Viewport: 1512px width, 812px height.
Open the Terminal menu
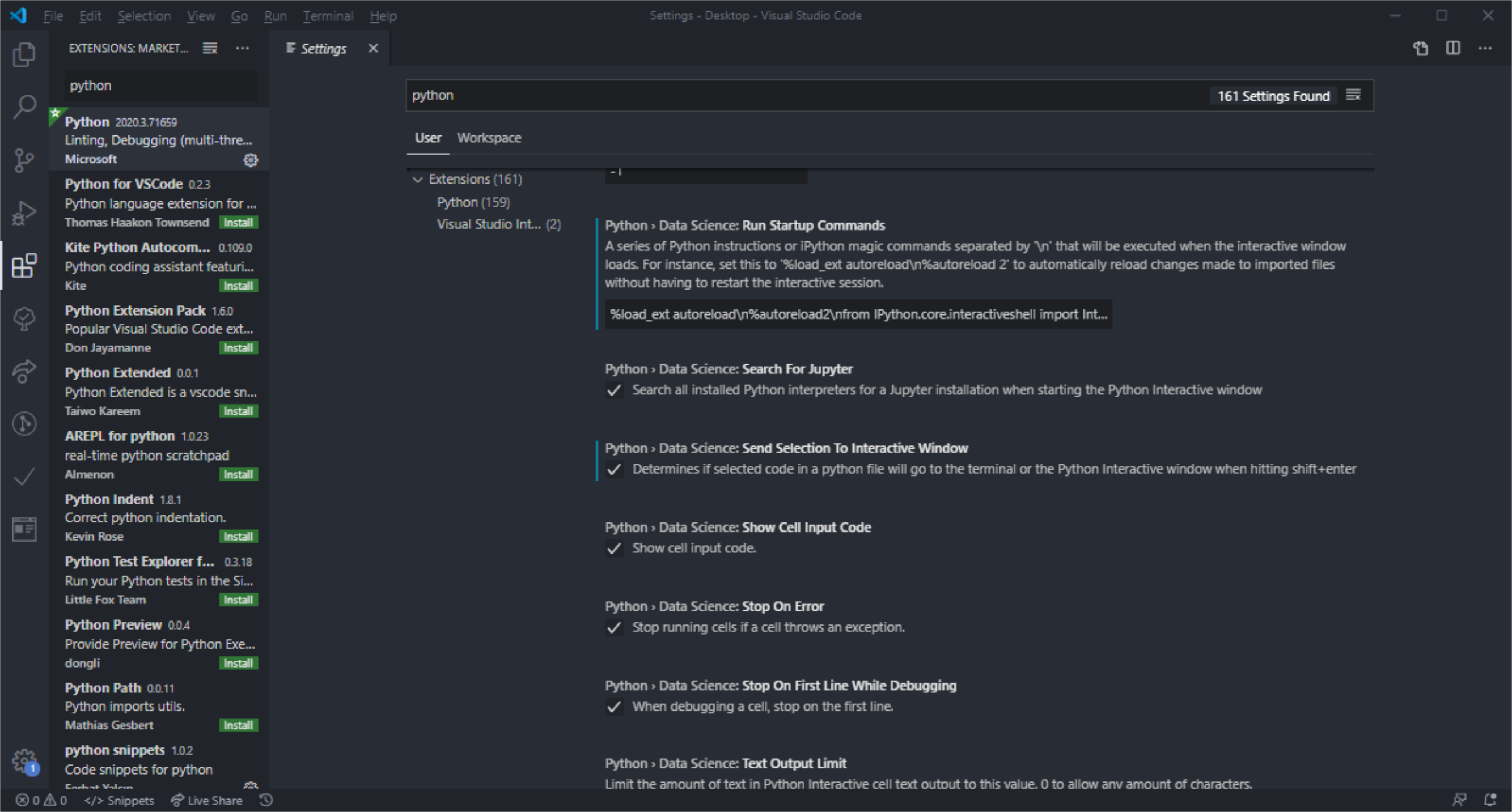point(328,16)
